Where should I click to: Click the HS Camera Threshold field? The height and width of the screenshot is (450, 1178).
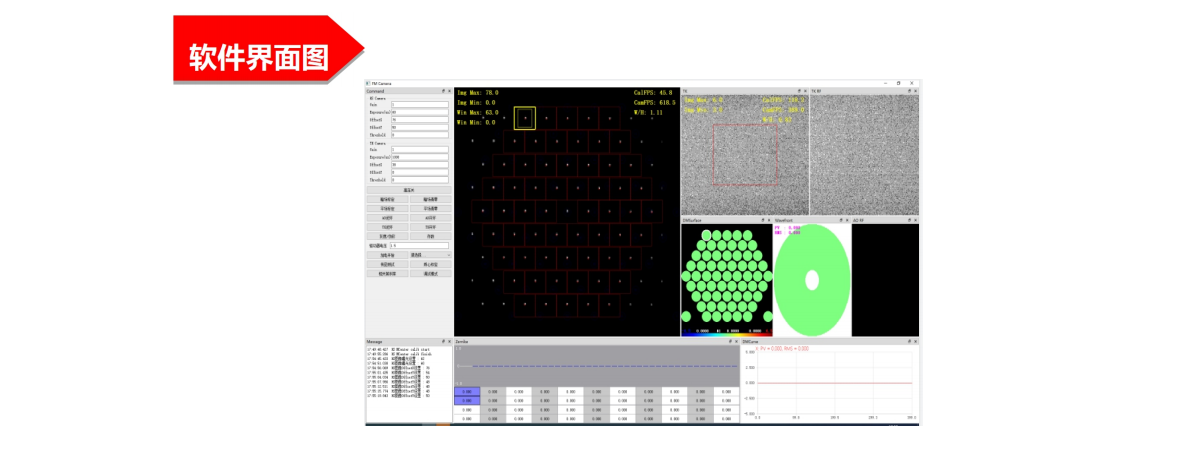pos(420,134)
